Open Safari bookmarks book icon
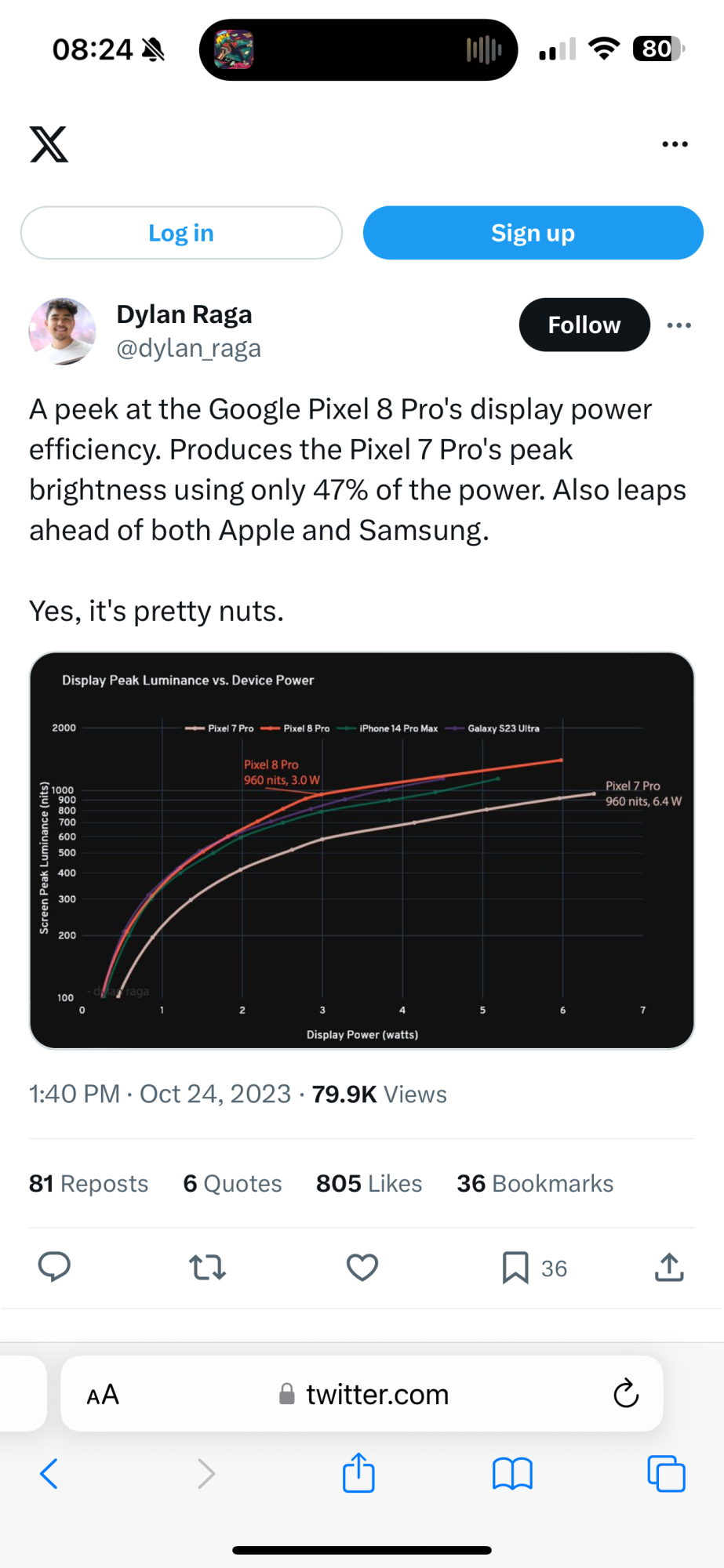The image size is (724, 1568). pos(512,1474)
